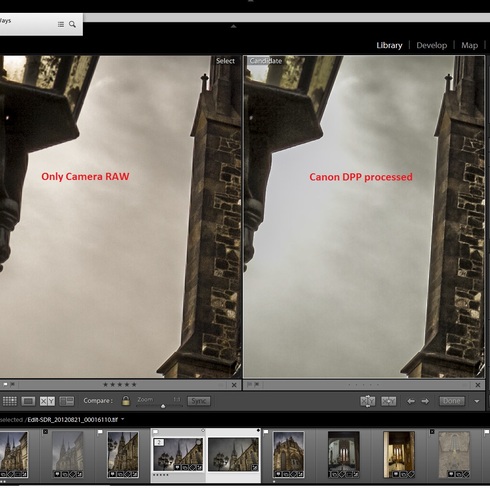
Task: Select next photo arrow
Action: click(x=425, y=401)
